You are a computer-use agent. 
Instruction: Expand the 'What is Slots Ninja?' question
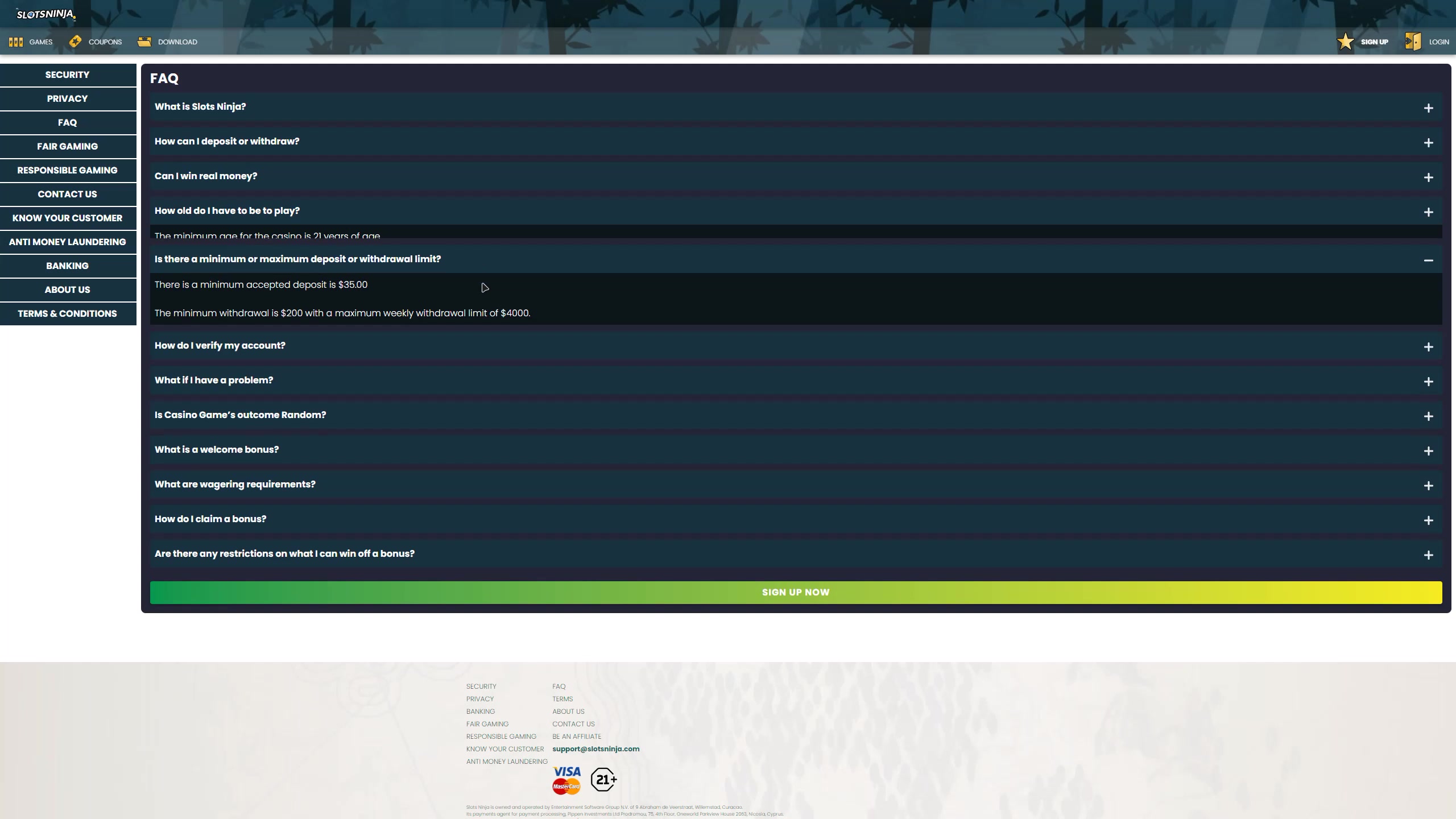[1428, 108]
